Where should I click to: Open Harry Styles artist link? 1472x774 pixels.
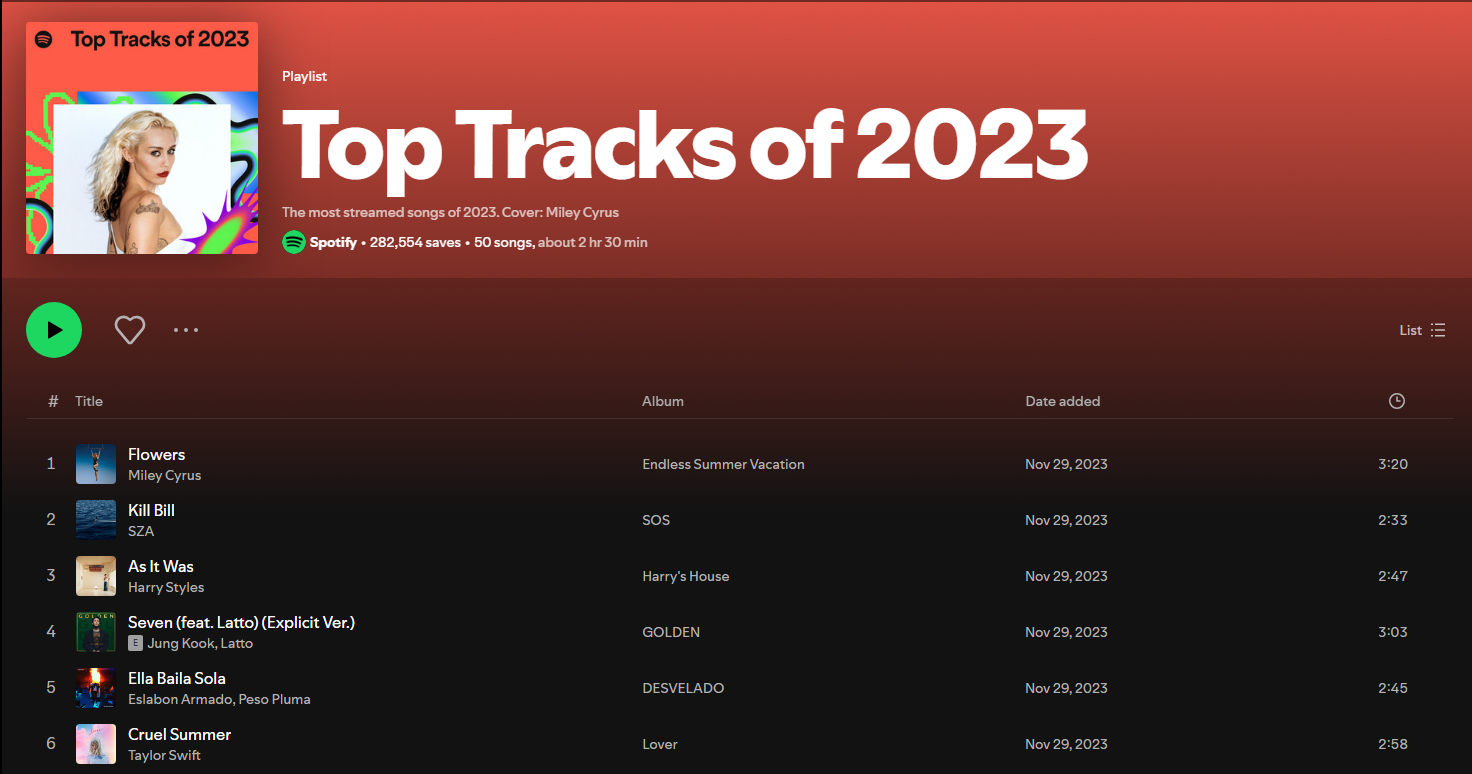pyautogui.click(x=166, y=588)
